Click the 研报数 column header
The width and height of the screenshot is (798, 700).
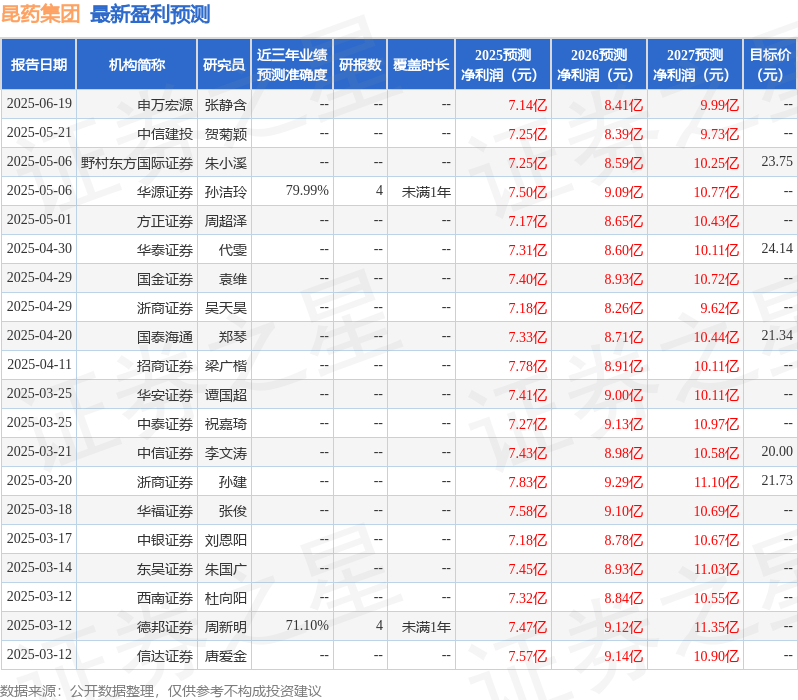pos(360,64)
